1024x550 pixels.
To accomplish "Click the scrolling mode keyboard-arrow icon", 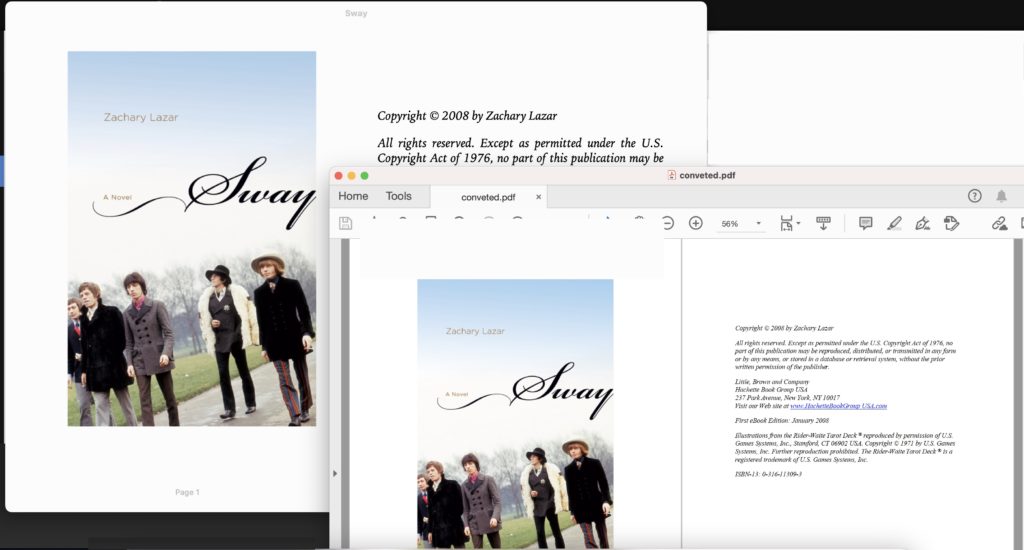I will (824, 223).
